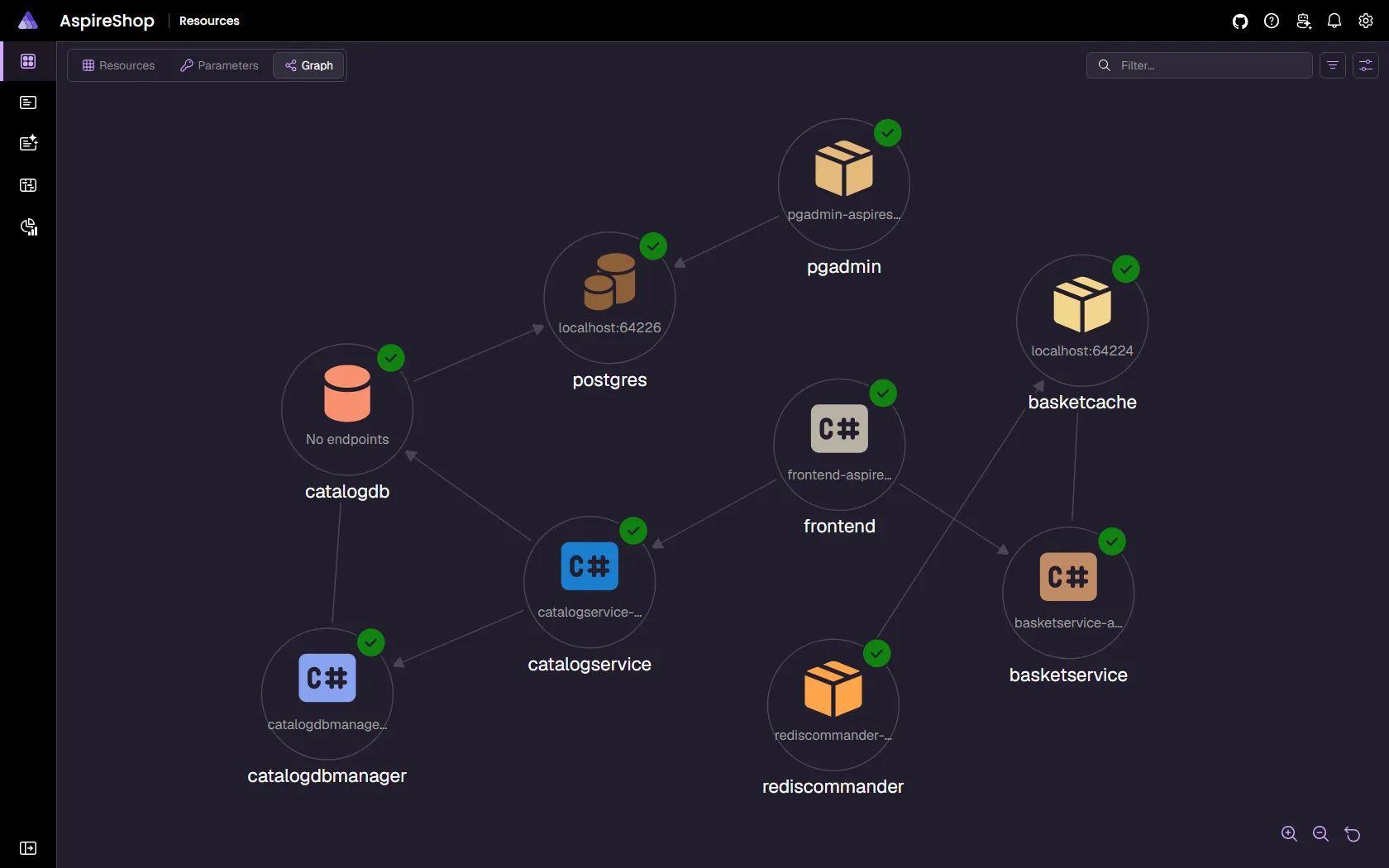Screen dimensions: 1389x868
Task: Click the rediscommander-... truncated name text
Action: pyautogui.click(x=833, y=735)
